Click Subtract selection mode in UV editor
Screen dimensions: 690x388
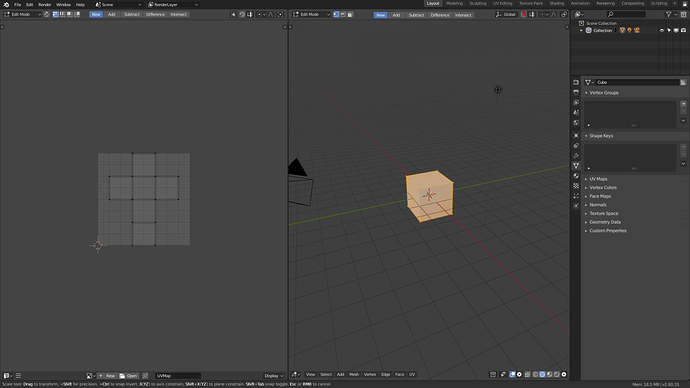click(131, 15)
